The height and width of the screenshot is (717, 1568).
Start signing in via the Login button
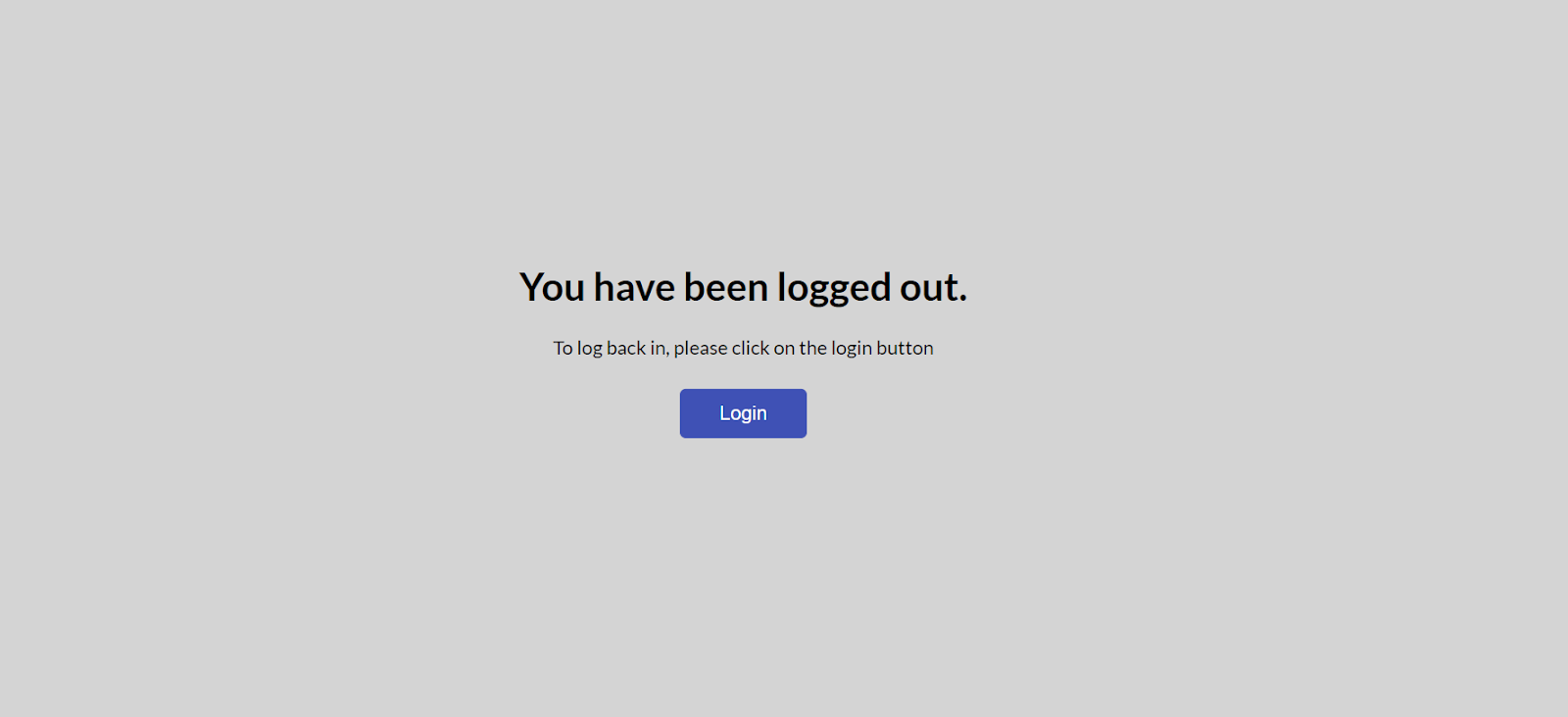(x=743, y=413)
